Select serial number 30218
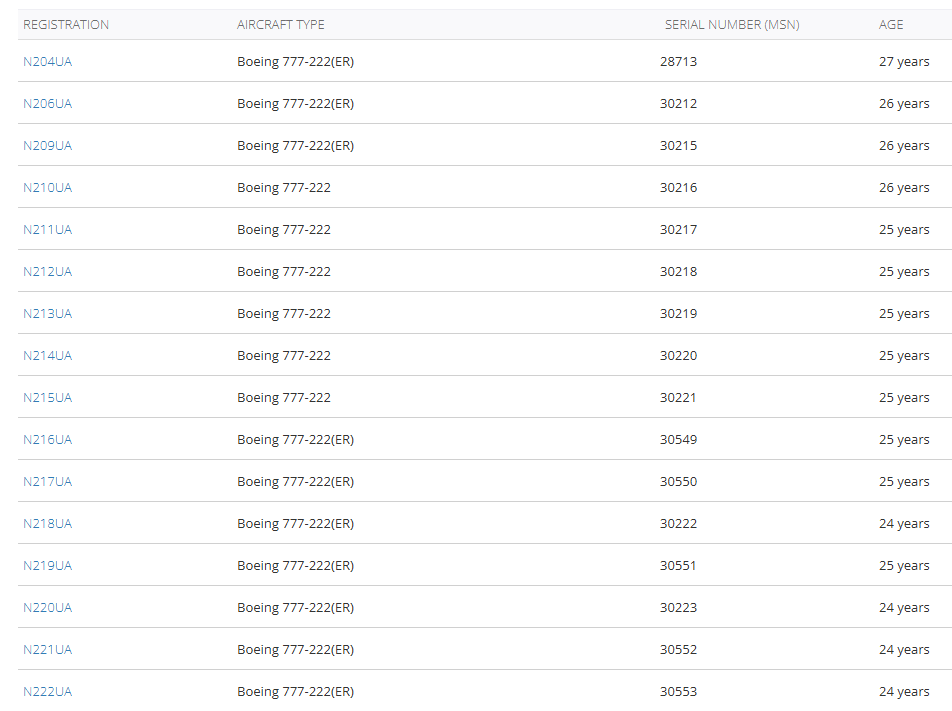952x711 pixels. click(x=678, y=271)
